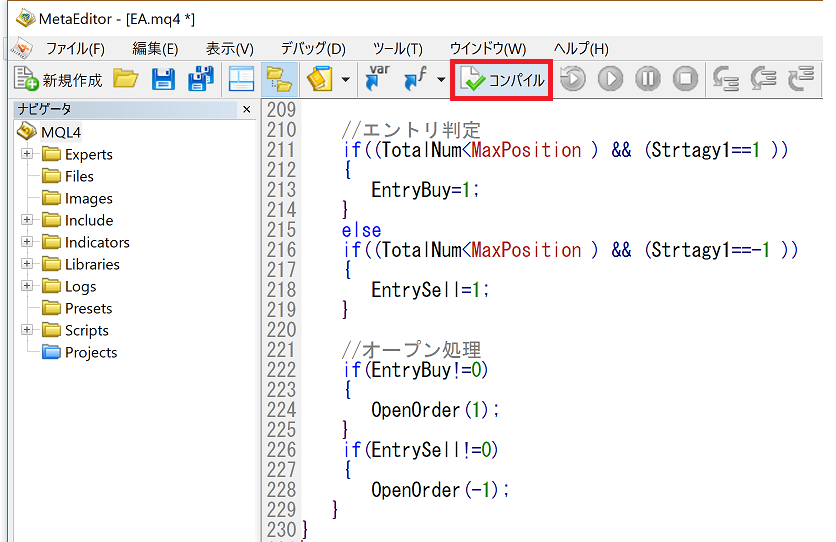This screenshot has width=836, height=542.
Task: Click 'if(EntryBuy!=0)' on line 222
Action: pyautogui.click(x=415, y=370)
